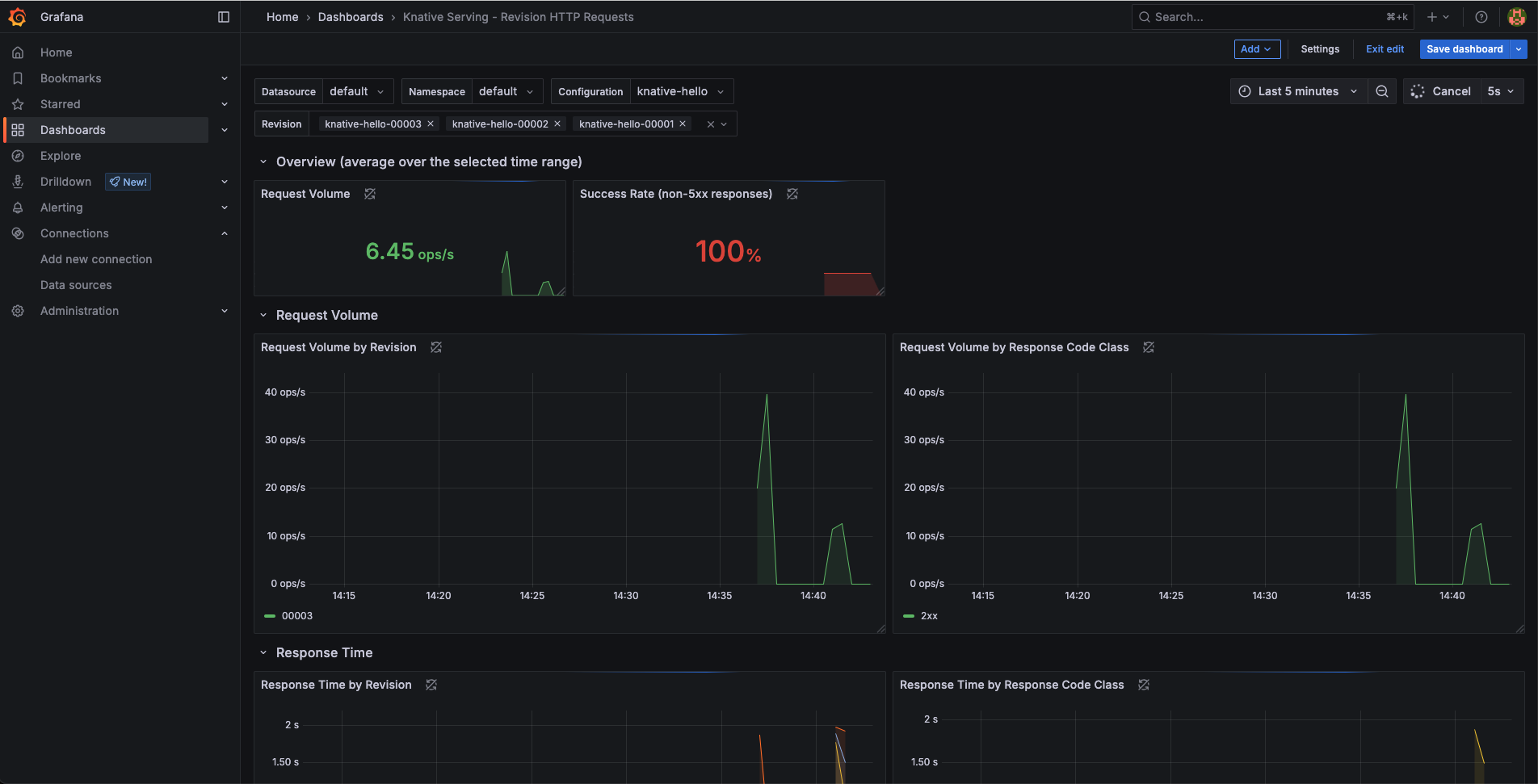
Task: Click the Grafana logo icon
Action: (17, 17)
